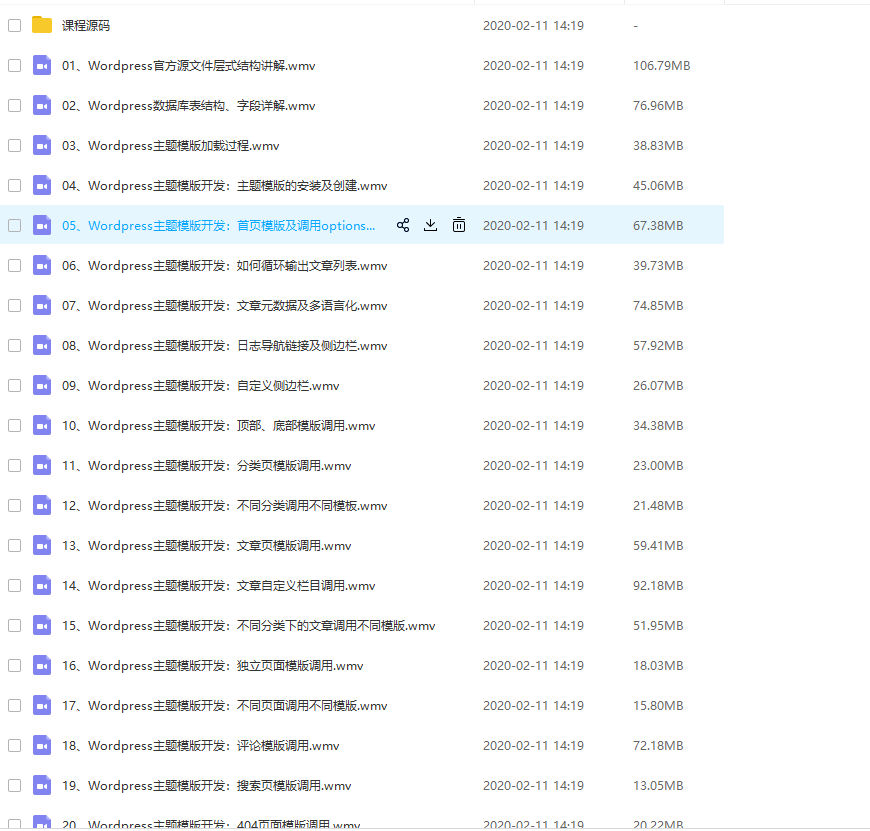
Task: Click the video icon of file 19 搜索页模版调用
Action: click(x=42, y=785)
